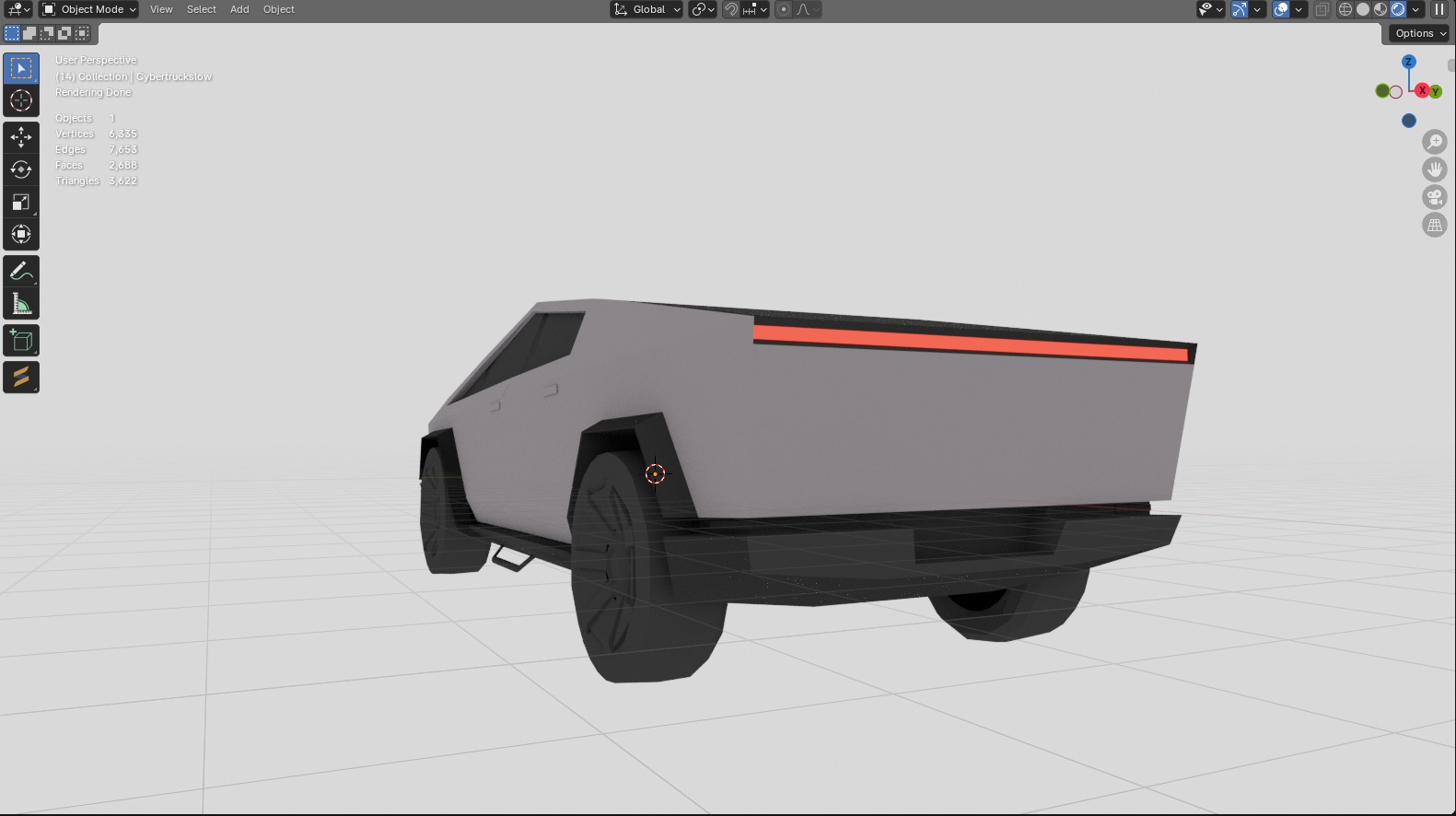Screen dimensions: 1456x816
Task: Switch to Wireframe viewport shading
Action: click(x=1345, y=9)
